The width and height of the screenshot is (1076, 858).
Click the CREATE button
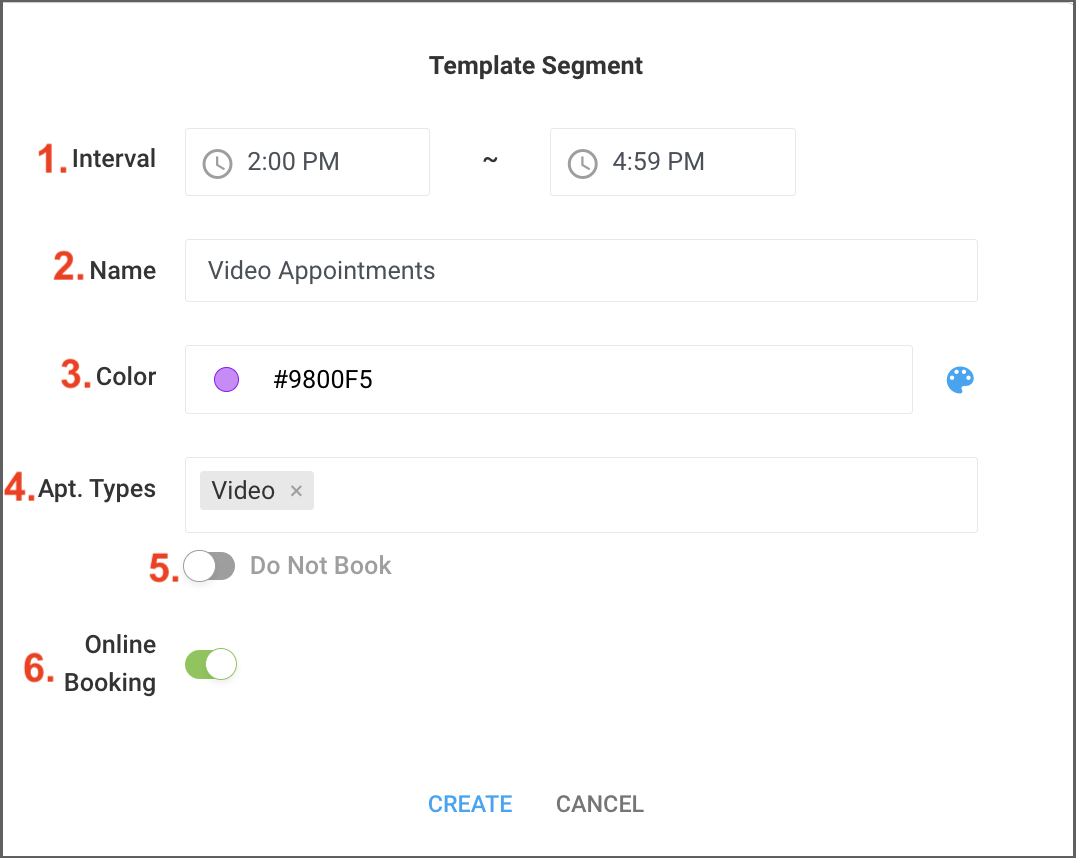tap(470, 804)
